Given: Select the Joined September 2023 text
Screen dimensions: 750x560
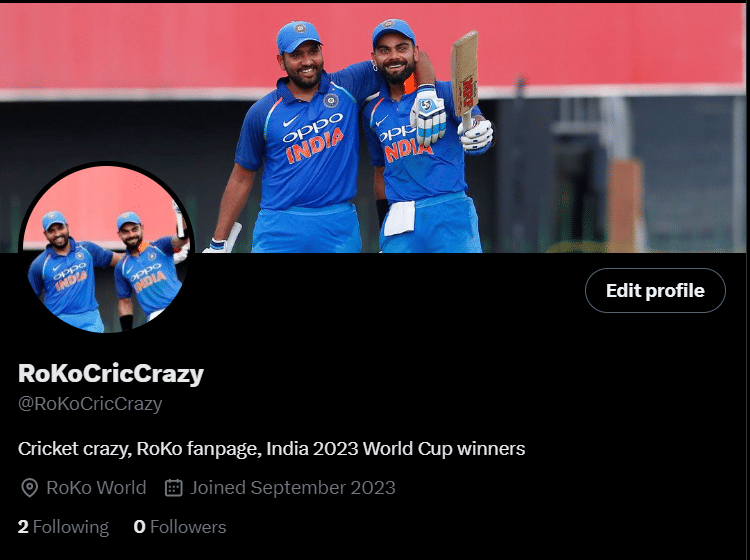Looking at the screenshot, I should pos(293,488).
